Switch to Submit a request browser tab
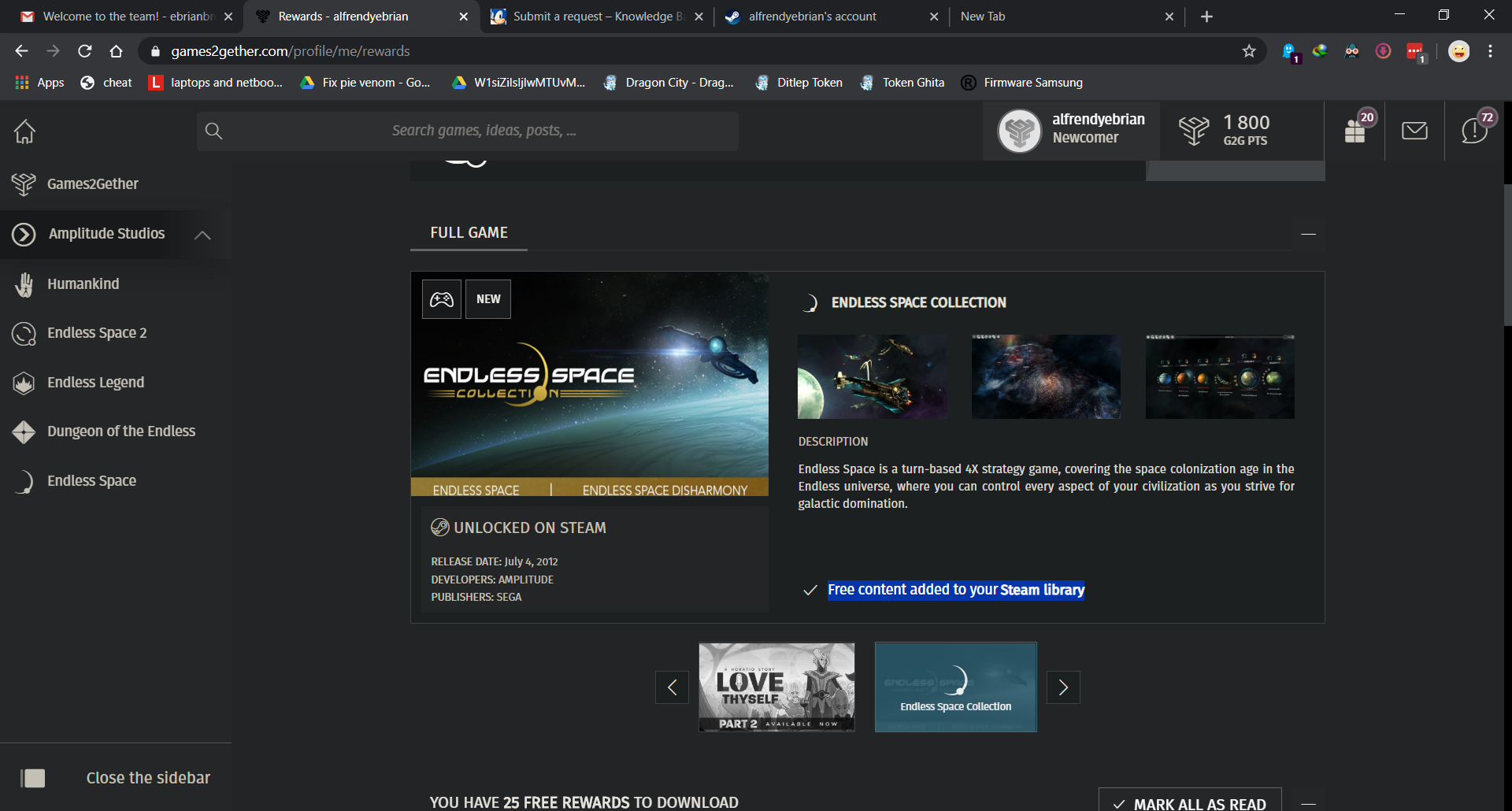1512x811 pixels. [597, 17]
